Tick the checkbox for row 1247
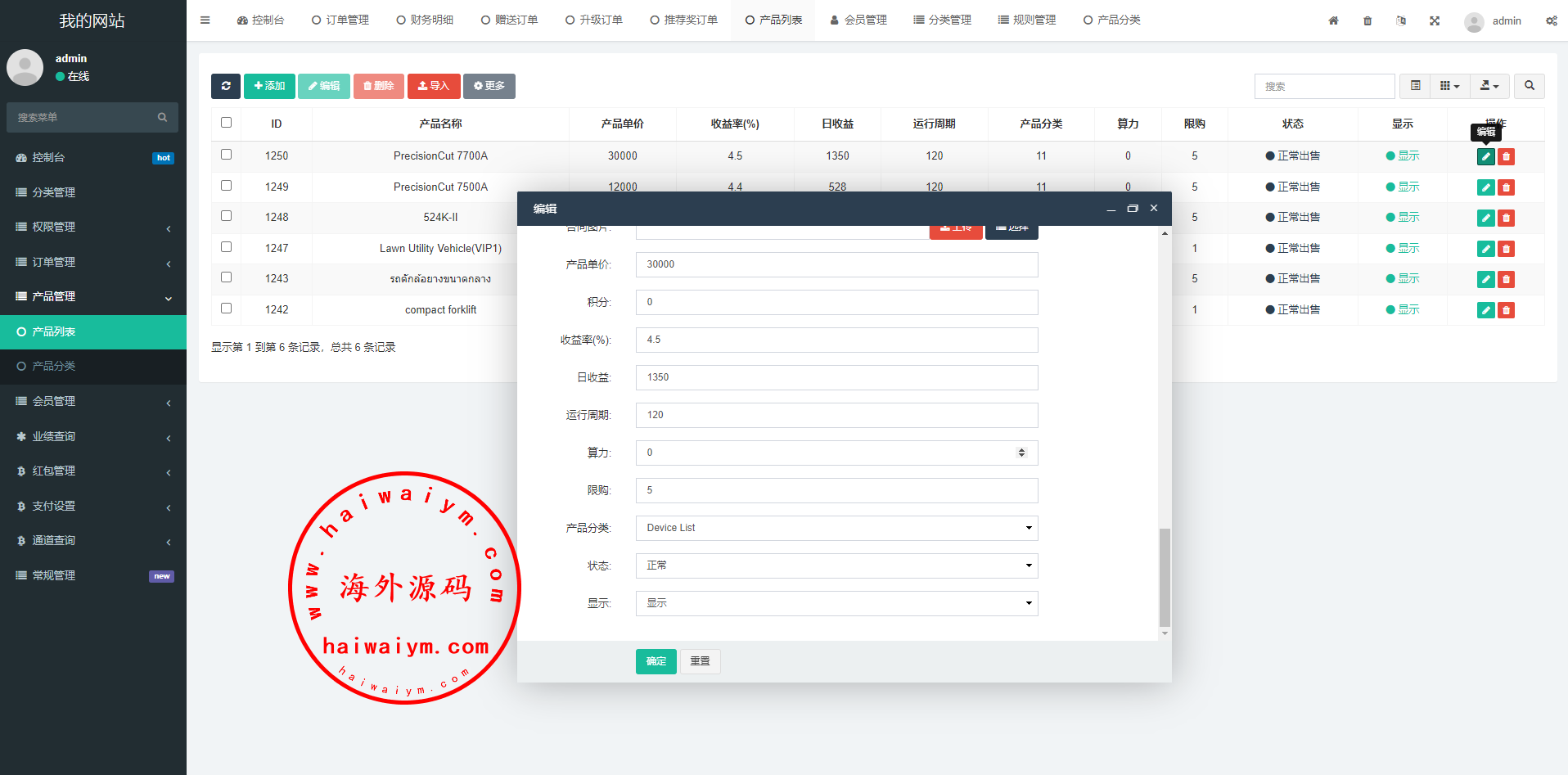The image size is (1568, 775). pyautogui.click(x=227, y=247)
